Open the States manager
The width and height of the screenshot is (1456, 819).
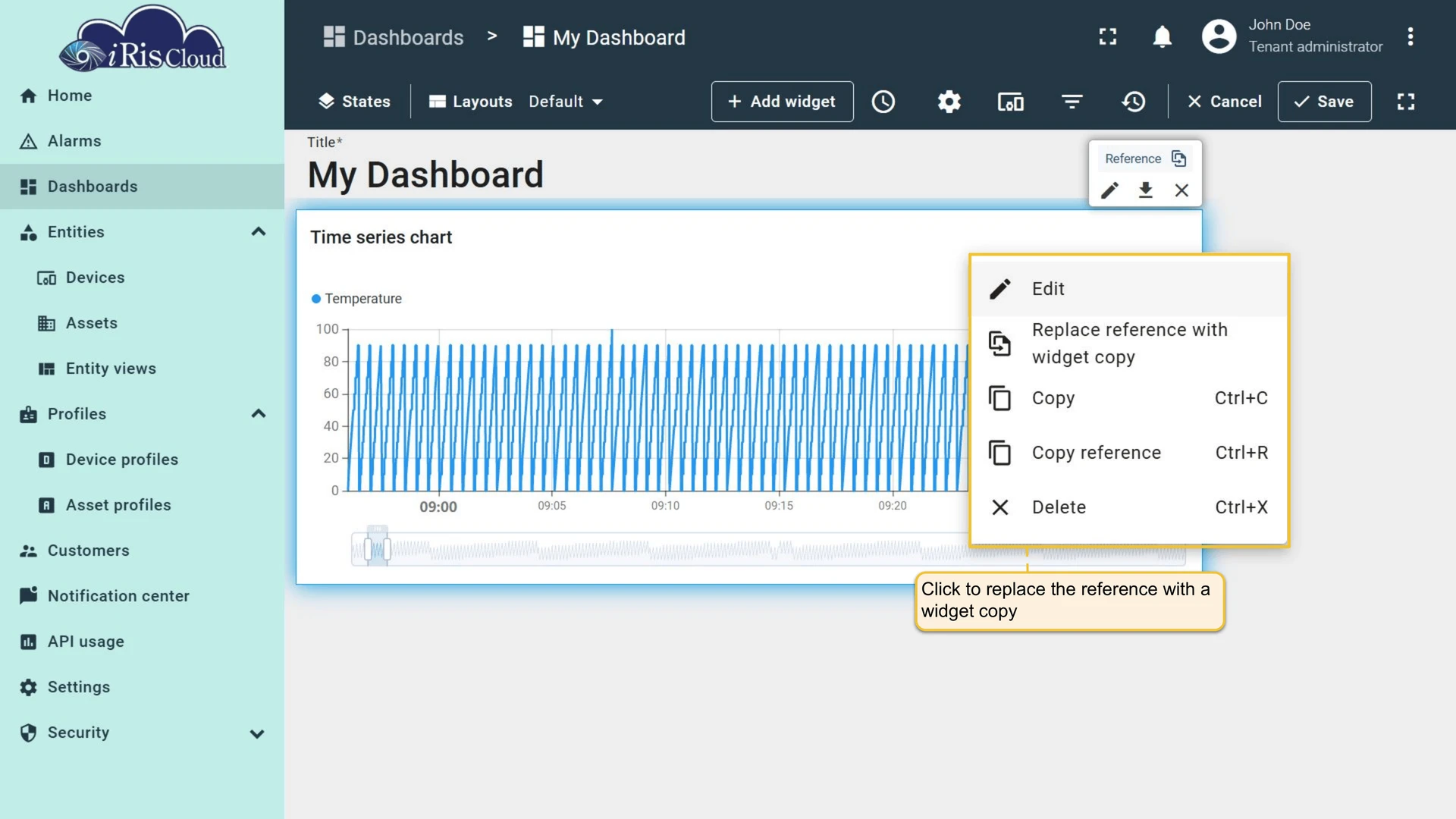[354, 102]
